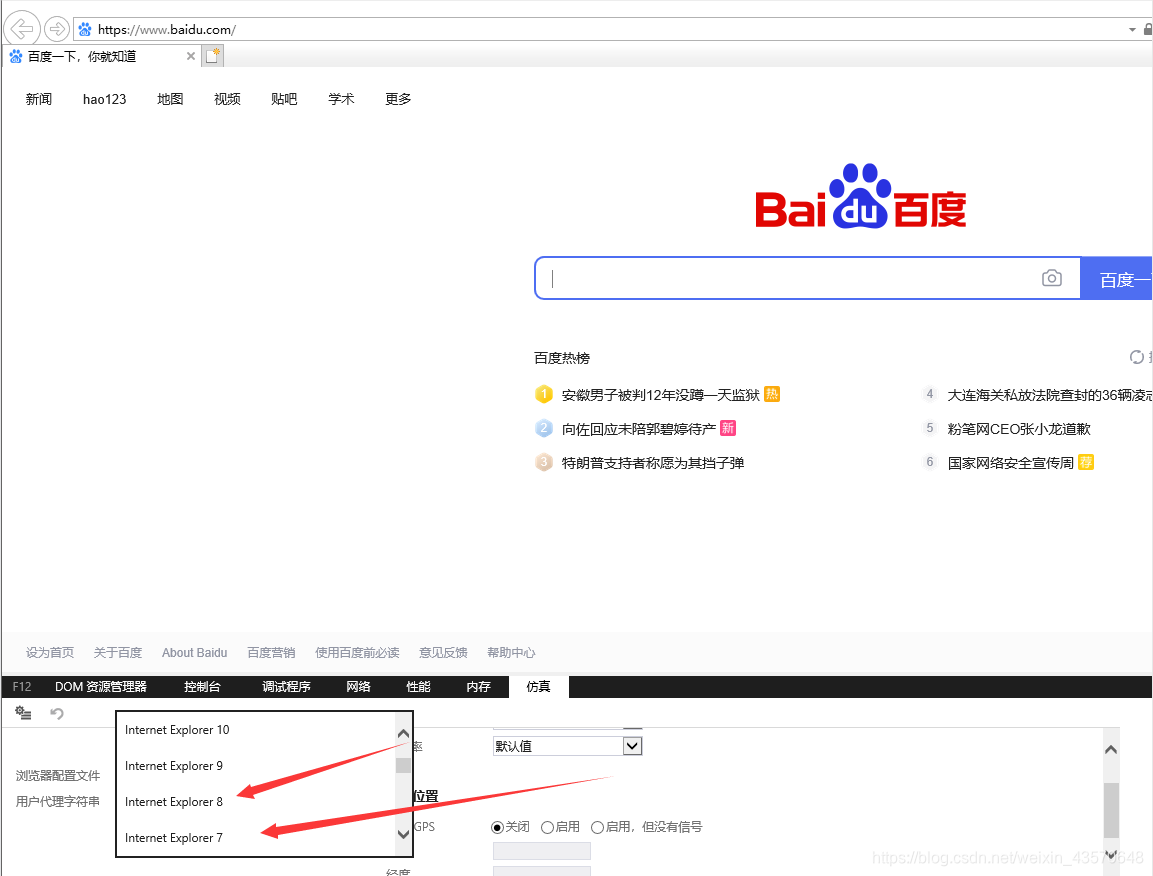Screen dimensions: 1153x876
Task: Click 关于百度 footer link
Action: pyautogui.click(x=118, y=652)
